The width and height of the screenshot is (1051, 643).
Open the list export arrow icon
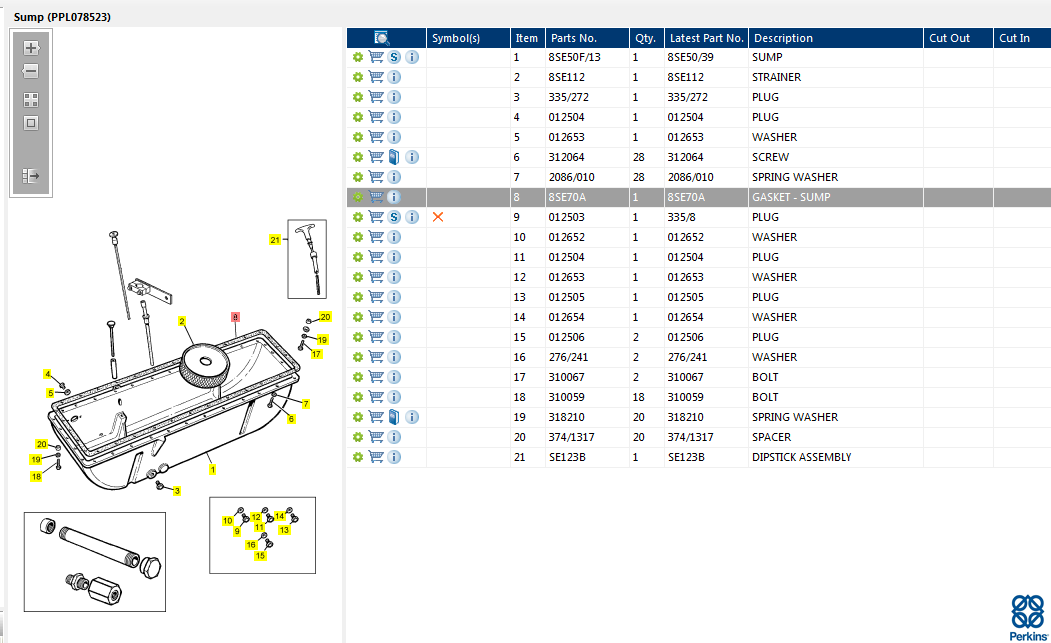31,176
